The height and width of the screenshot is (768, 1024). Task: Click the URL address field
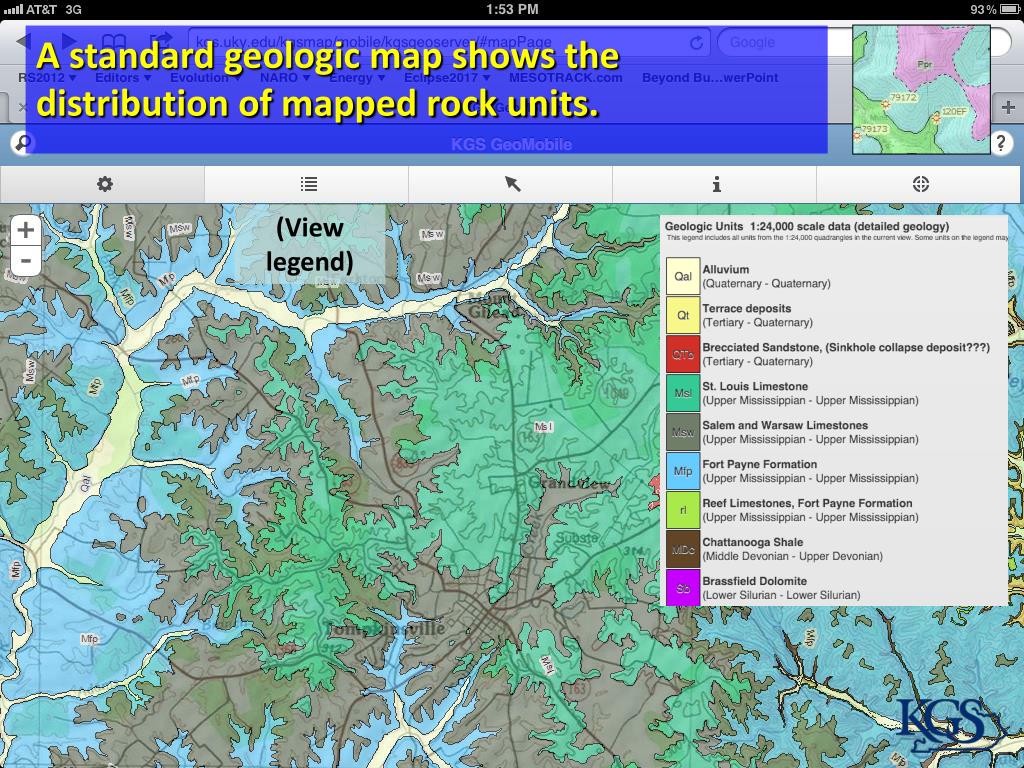pyautogui.click(x=449, y=42)
